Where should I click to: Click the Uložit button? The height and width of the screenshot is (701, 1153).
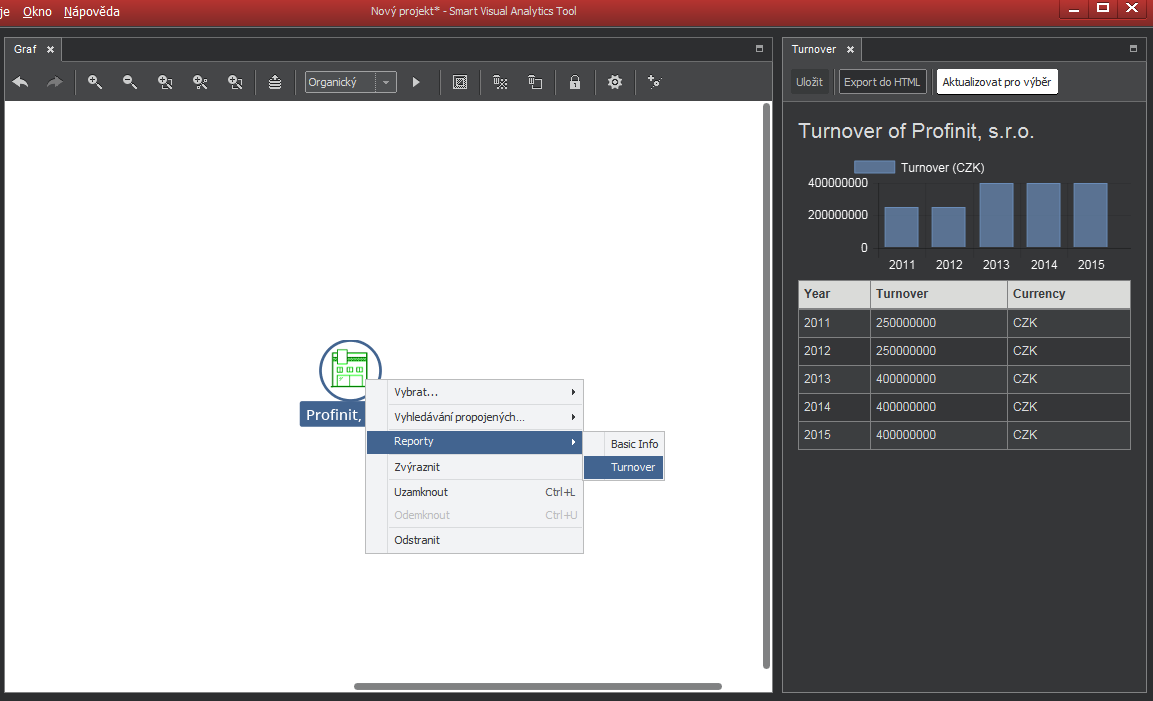click(x=809, y=82)
